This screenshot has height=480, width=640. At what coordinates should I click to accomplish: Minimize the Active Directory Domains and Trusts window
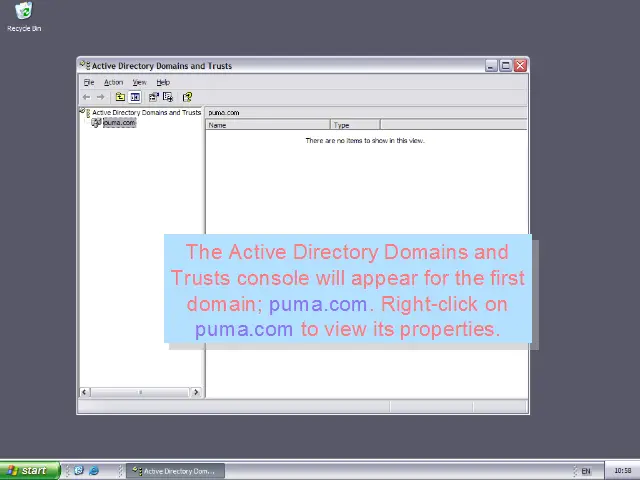pos(491,66)
